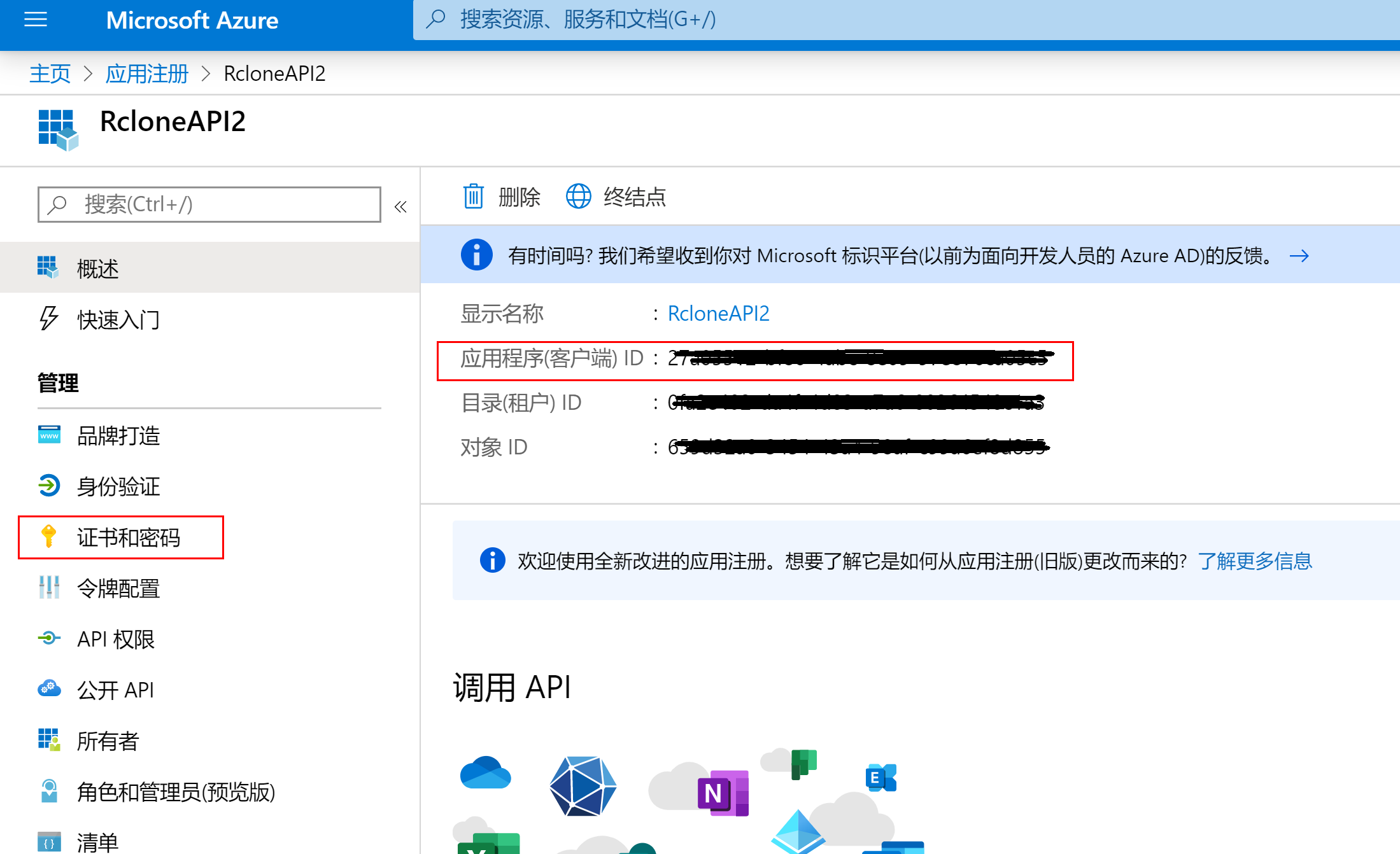Image resolution: width=1400 pixels, height=854 pixels.
Task: Open 快速入门 menu item
Action: [x=210, y=319]
